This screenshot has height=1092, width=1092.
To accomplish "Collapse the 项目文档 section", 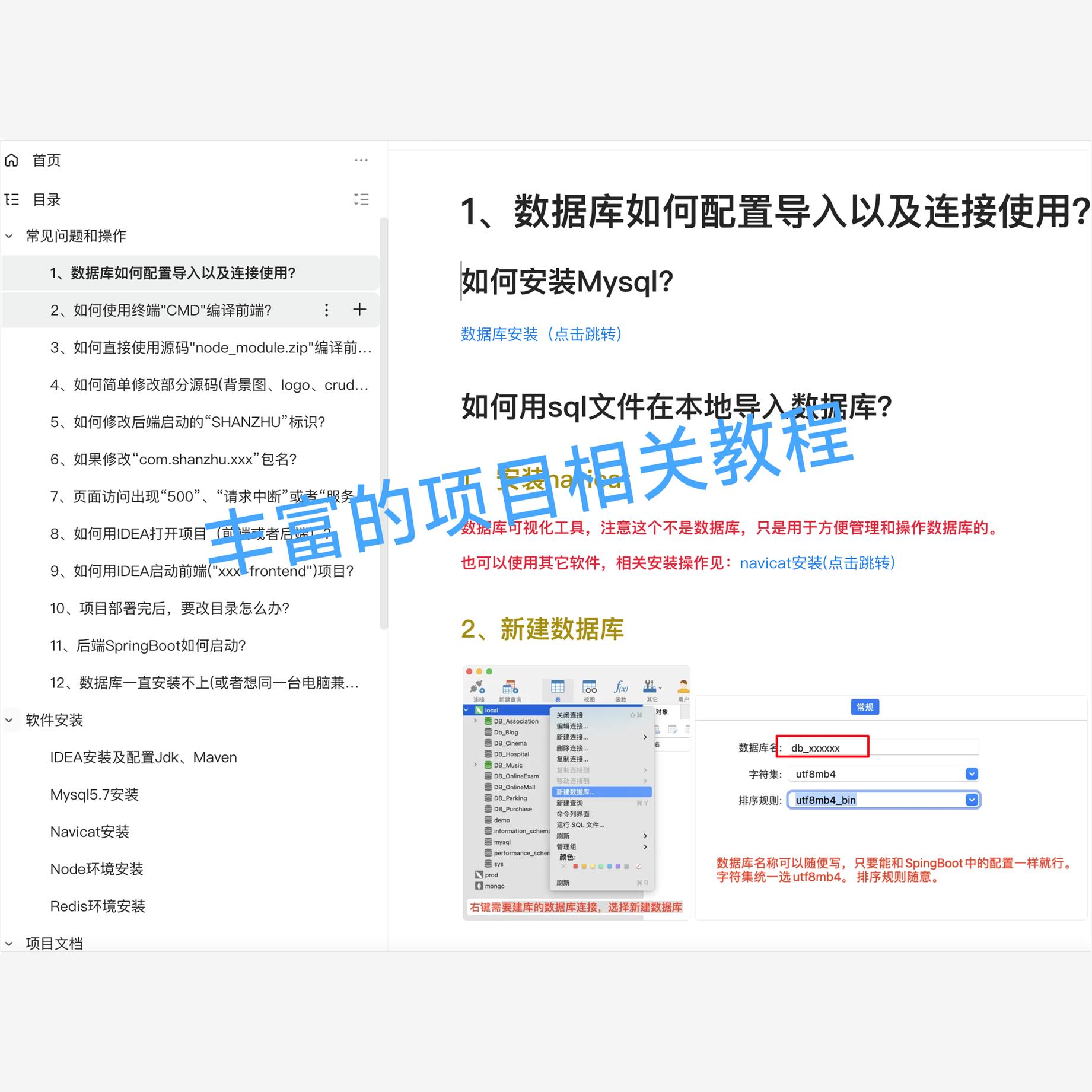I will pos(9,943).
